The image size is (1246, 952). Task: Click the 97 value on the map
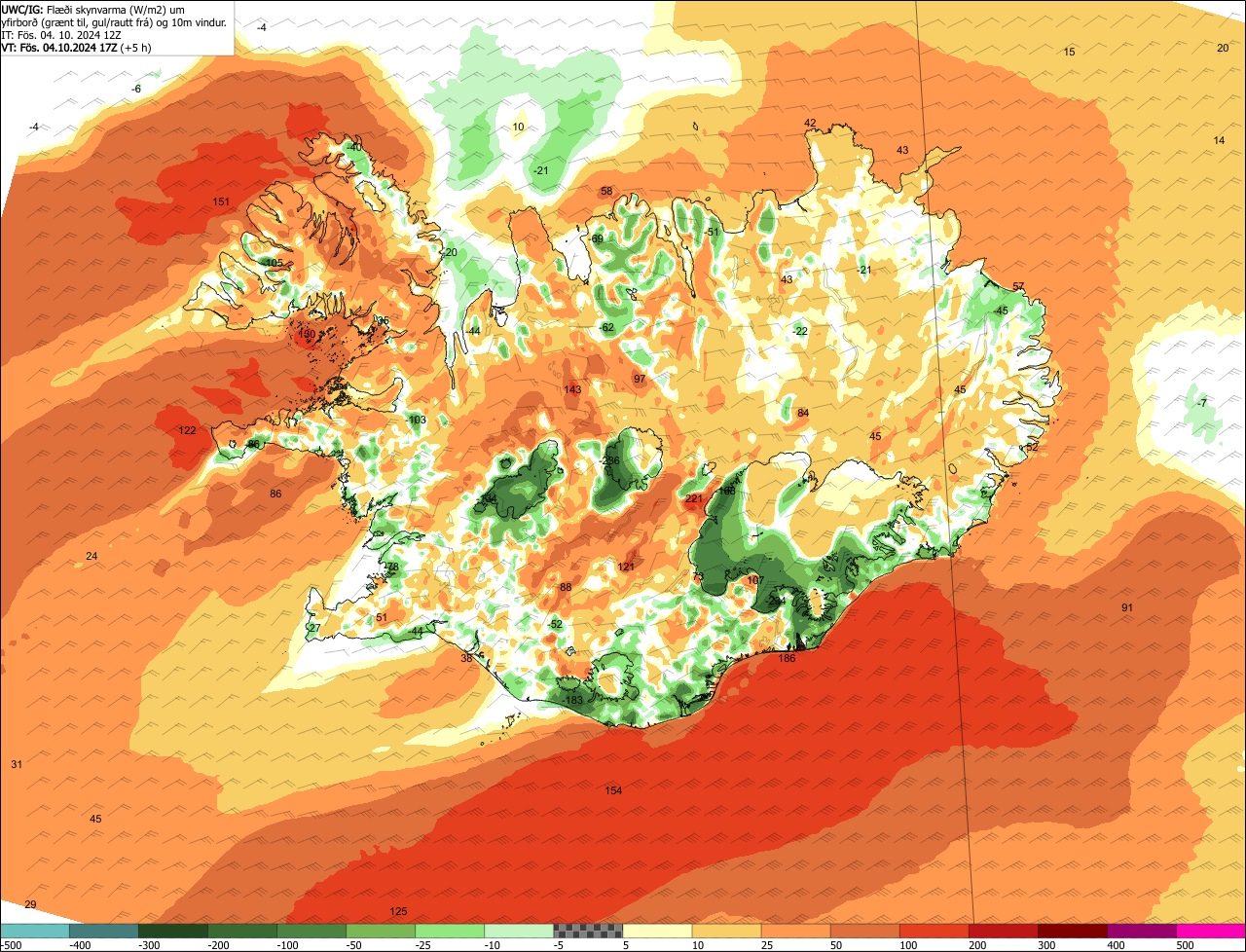(x=640, y=379)
